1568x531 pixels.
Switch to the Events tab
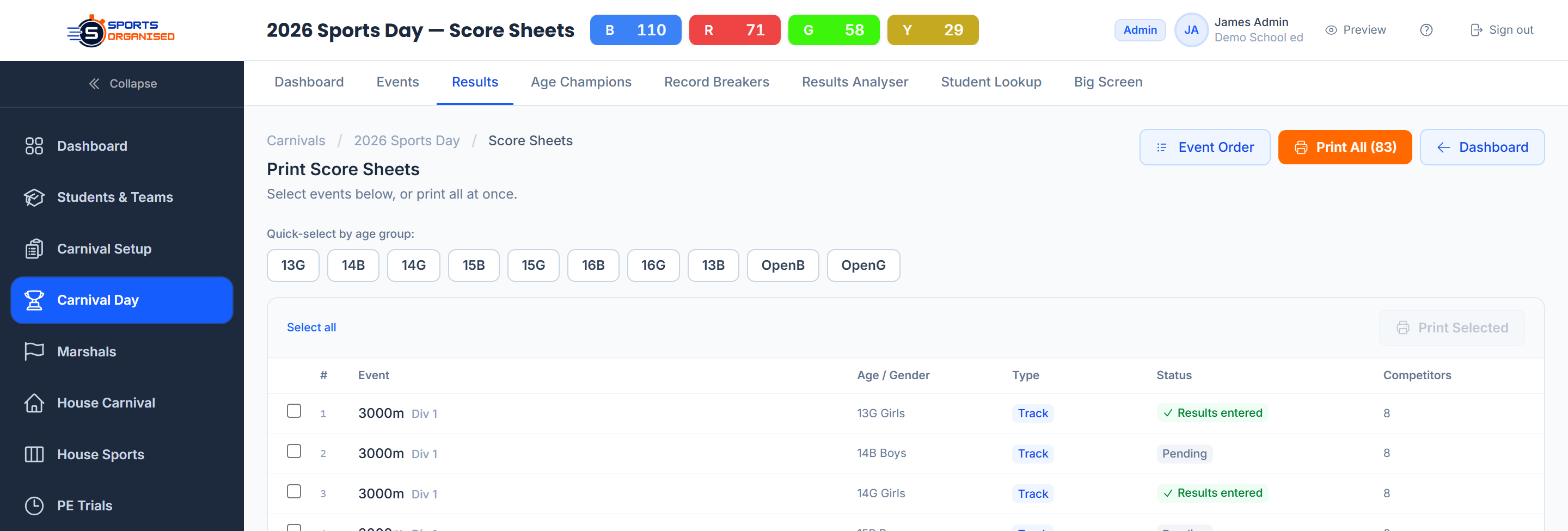397,82
